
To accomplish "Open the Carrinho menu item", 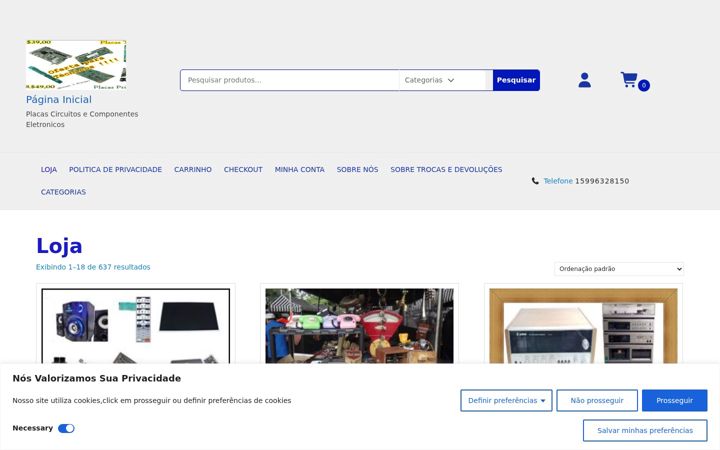I will pyautogui.click(x=193, y=169).
